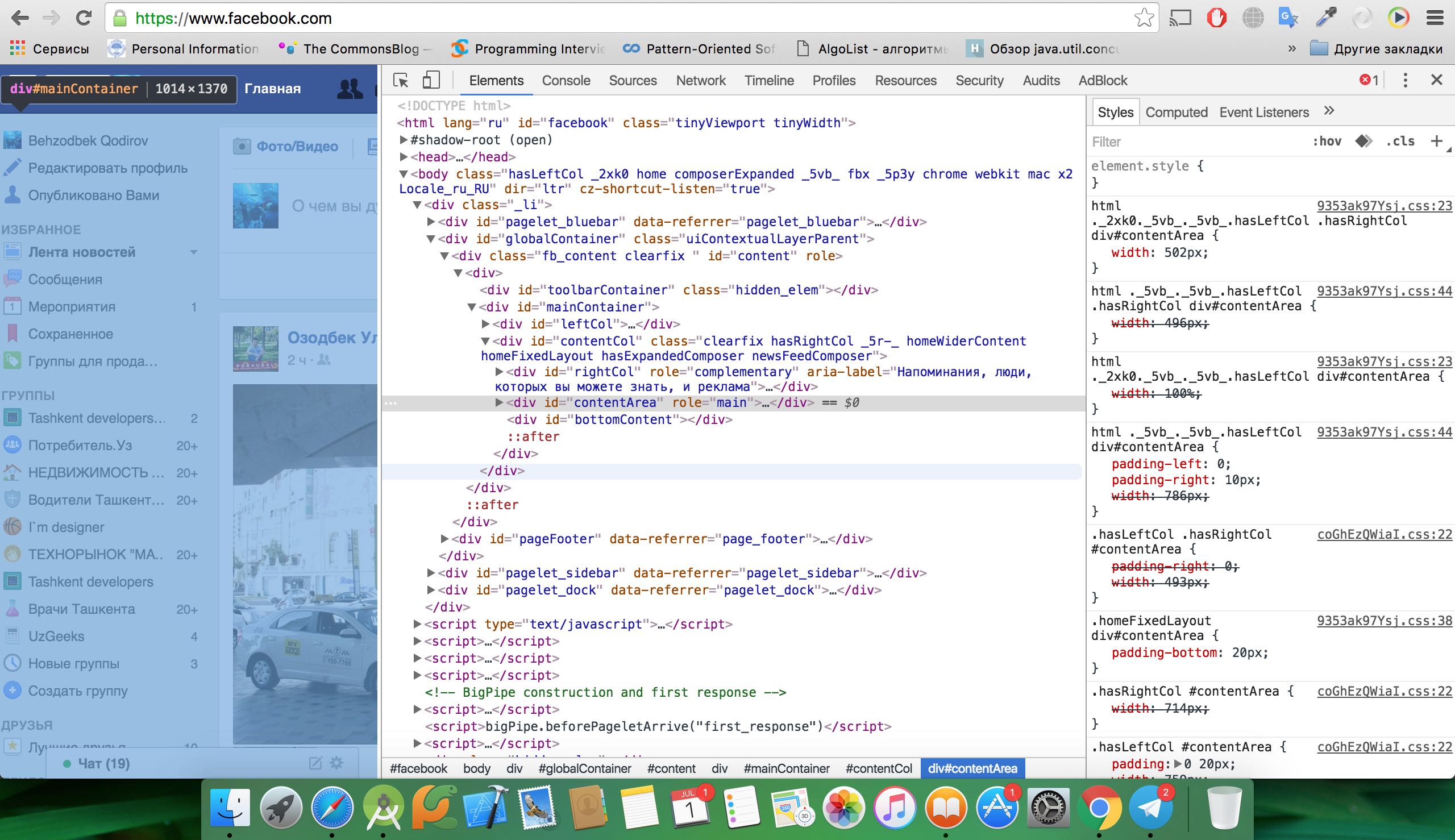Open the DevTools customize menu (three dots)
Screen dimensions: 1455x840
1406,80
